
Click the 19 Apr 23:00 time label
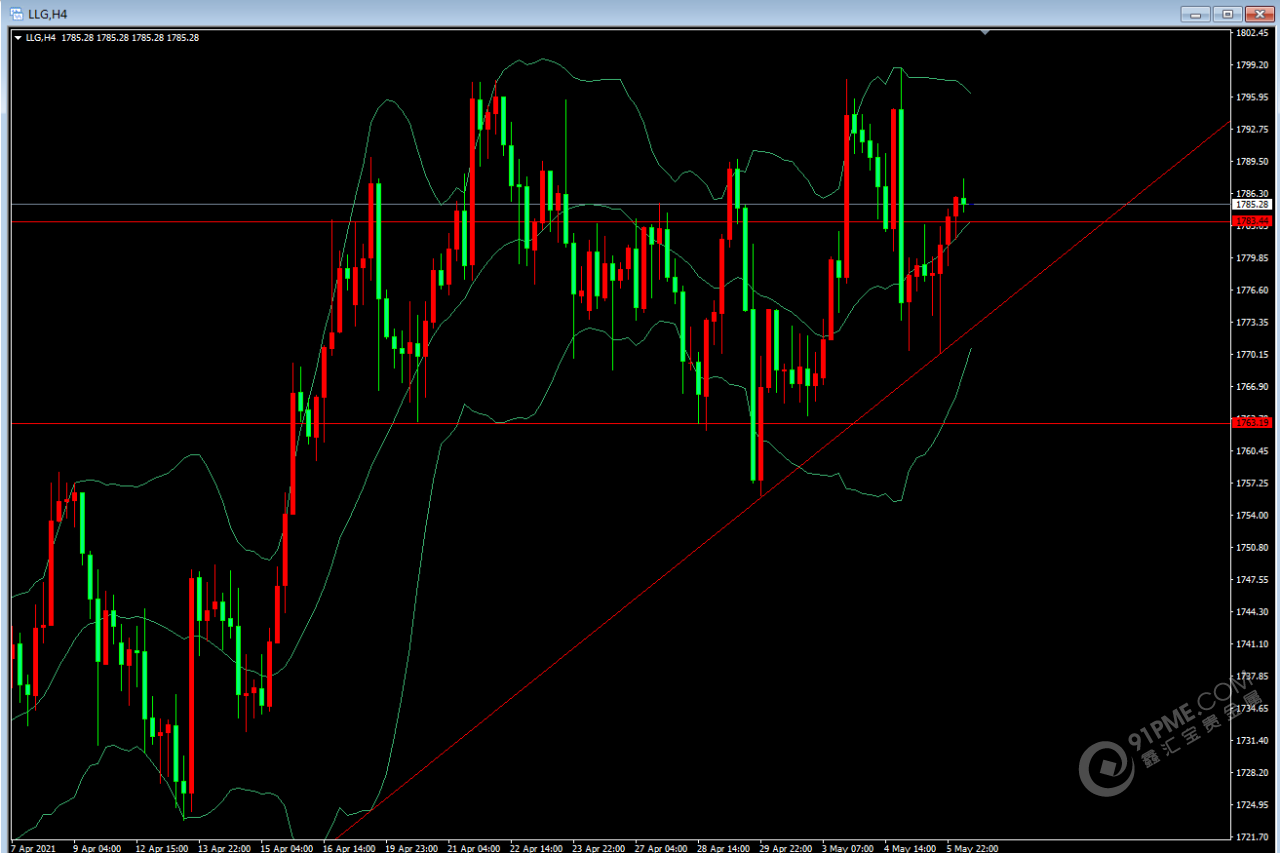click(411, 848)
